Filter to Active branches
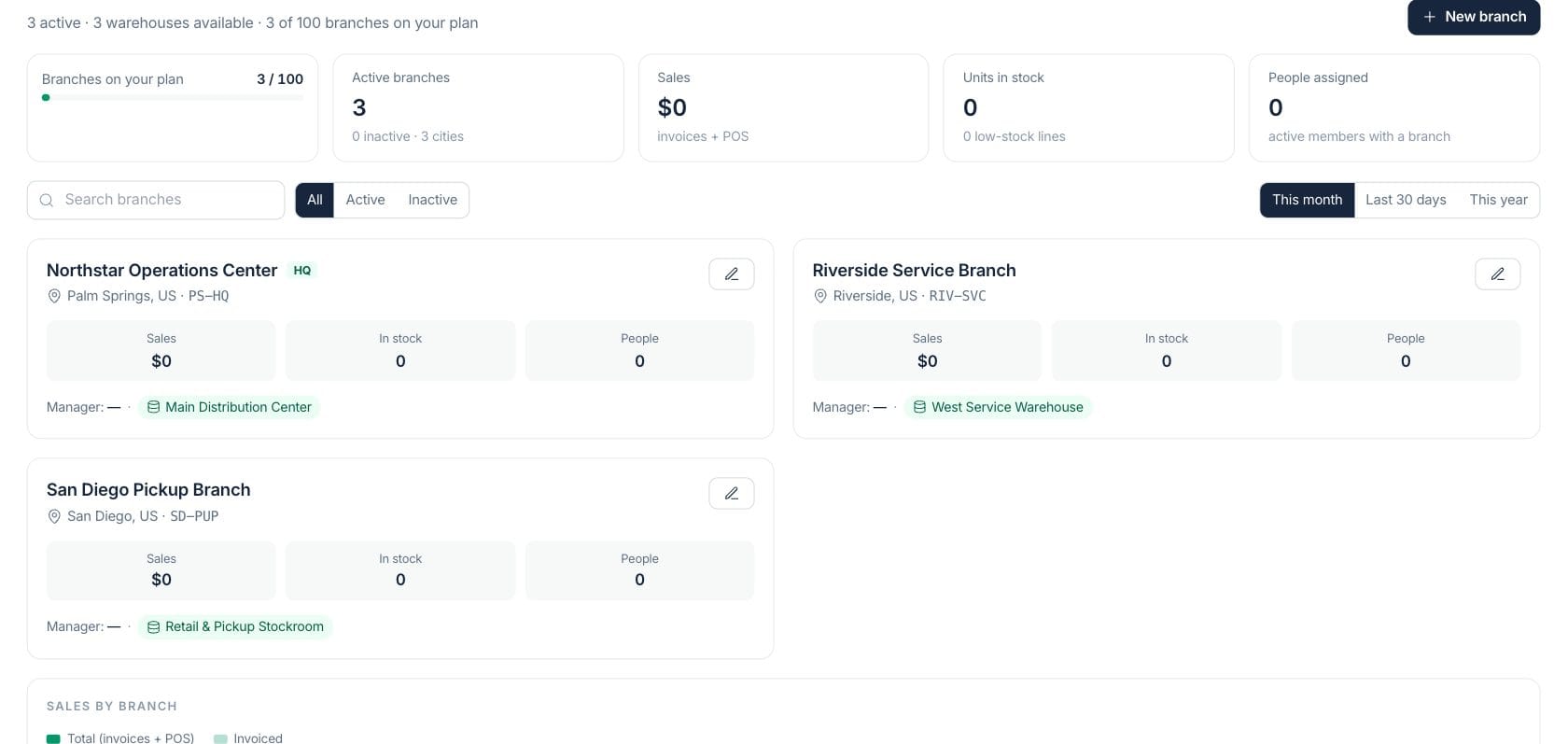Viewport: 1568px width, 744px height. [365, 200]
